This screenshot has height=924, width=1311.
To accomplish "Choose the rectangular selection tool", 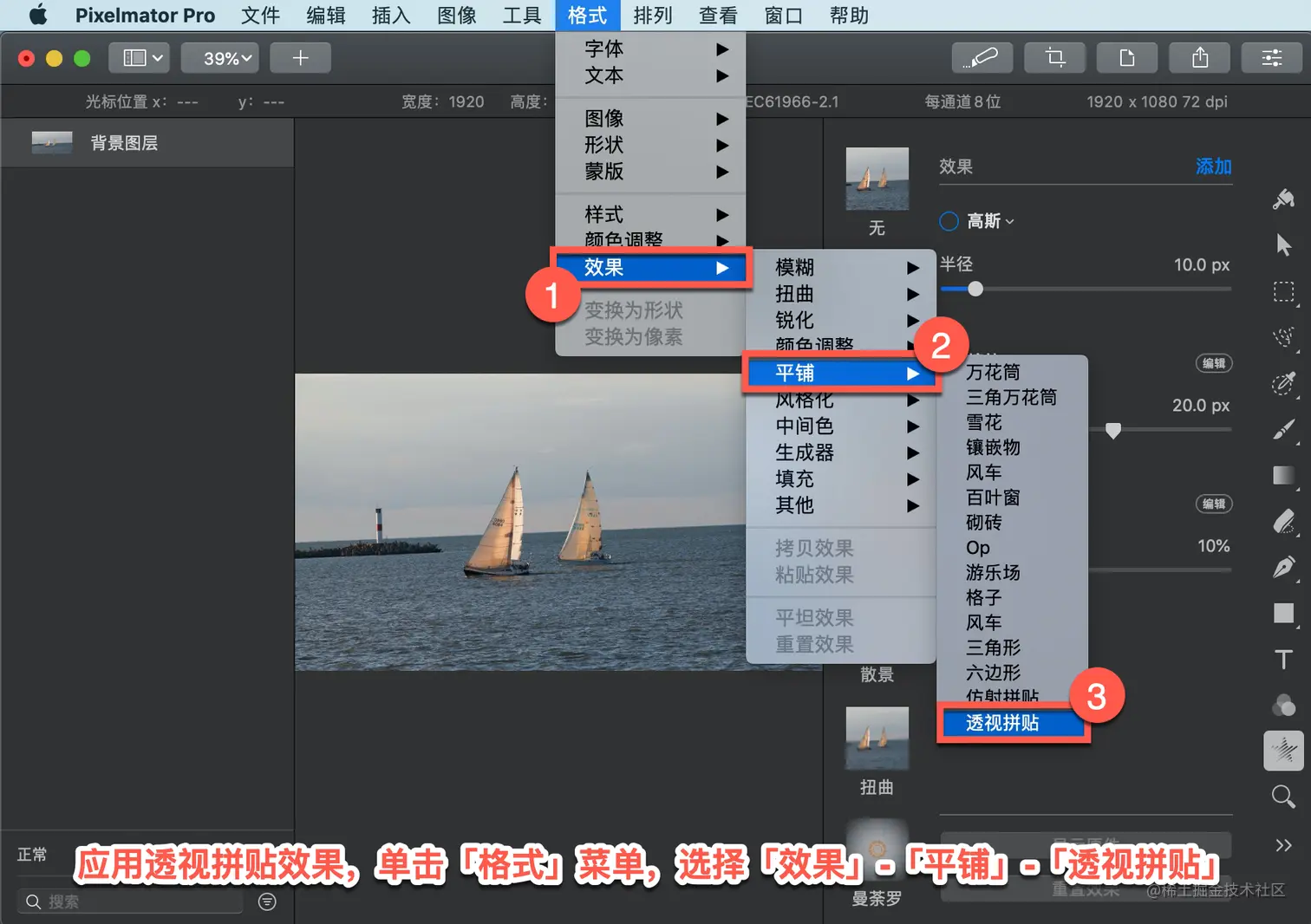I will [x=1283, y=291].
